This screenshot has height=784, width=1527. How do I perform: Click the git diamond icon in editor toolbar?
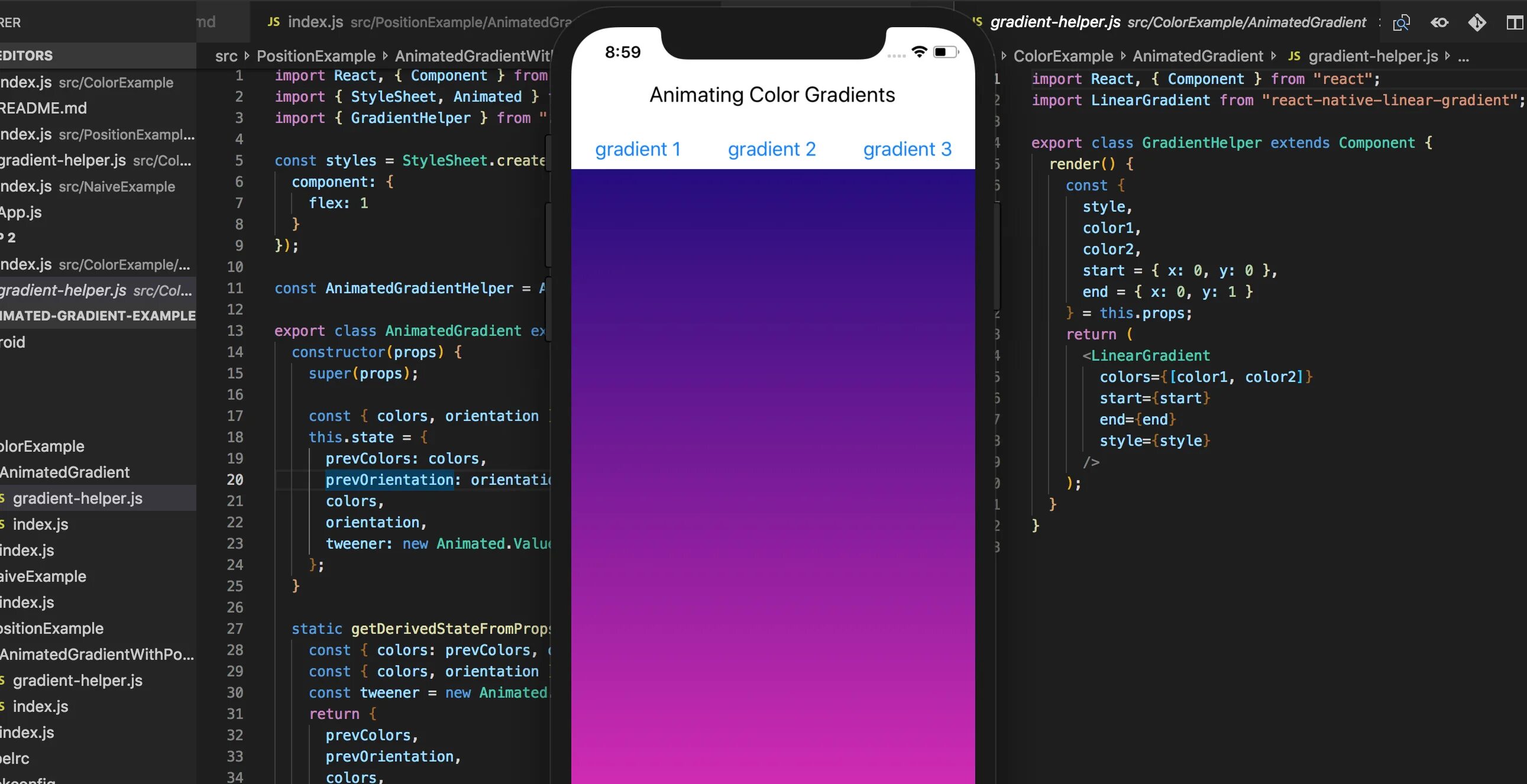(x=1477, y=22)
